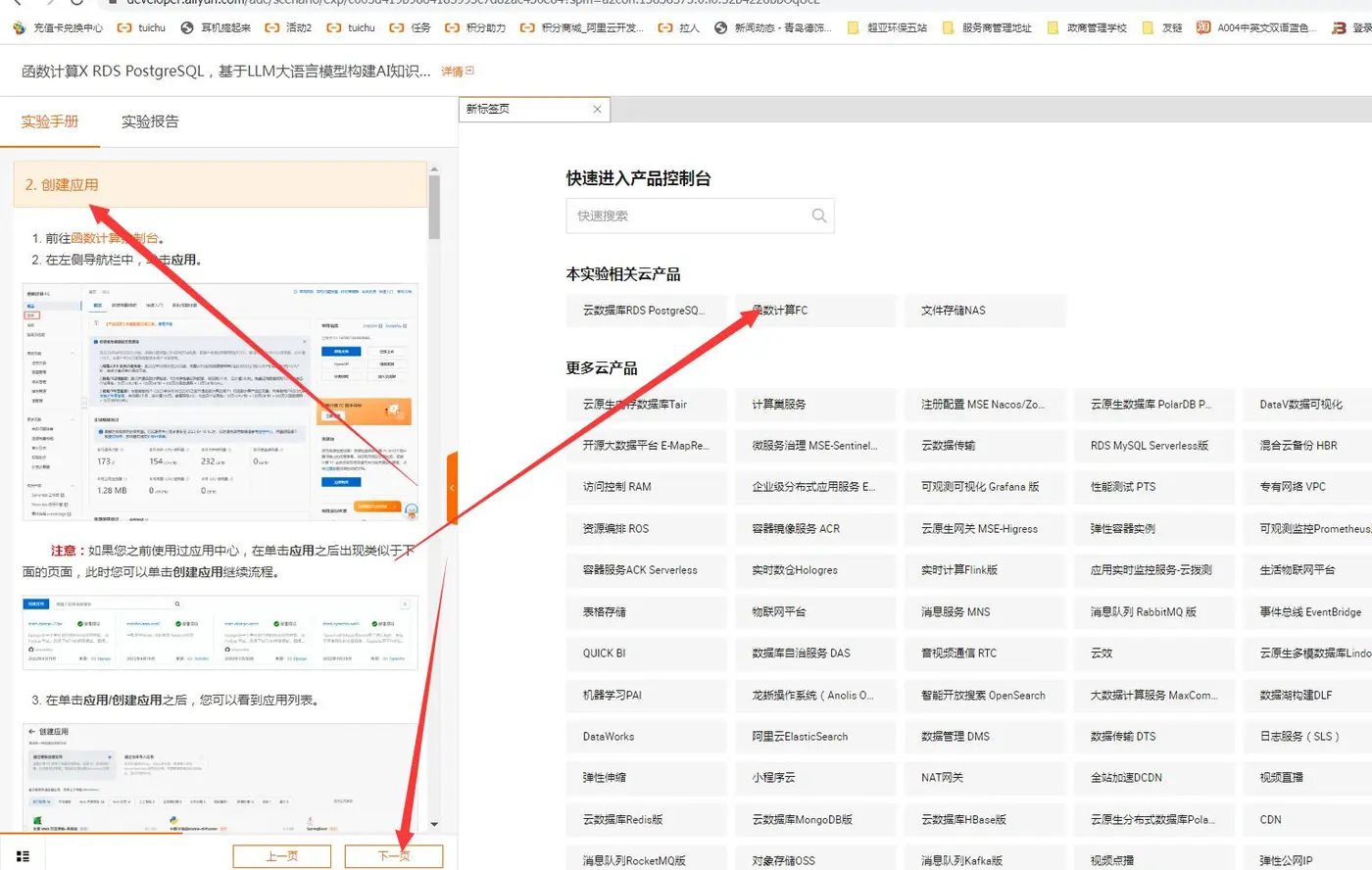Open QUICK BI product
Viewport: 1372px width, 870px height.
pos(647,653)
